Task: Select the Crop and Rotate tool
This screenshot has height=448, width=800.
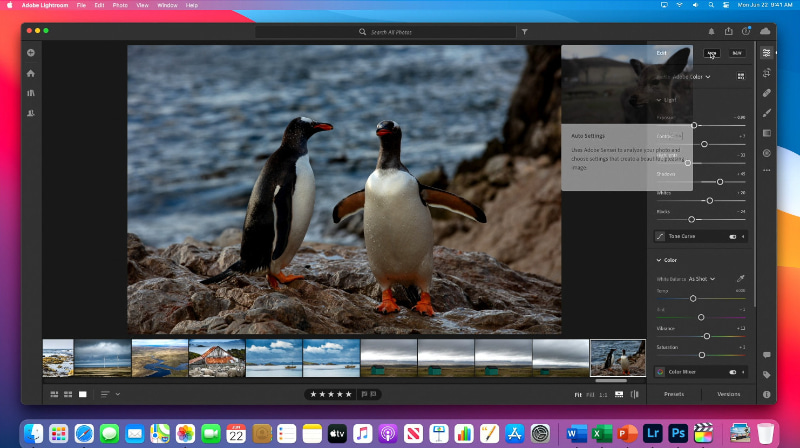Action: pos(766,73)
